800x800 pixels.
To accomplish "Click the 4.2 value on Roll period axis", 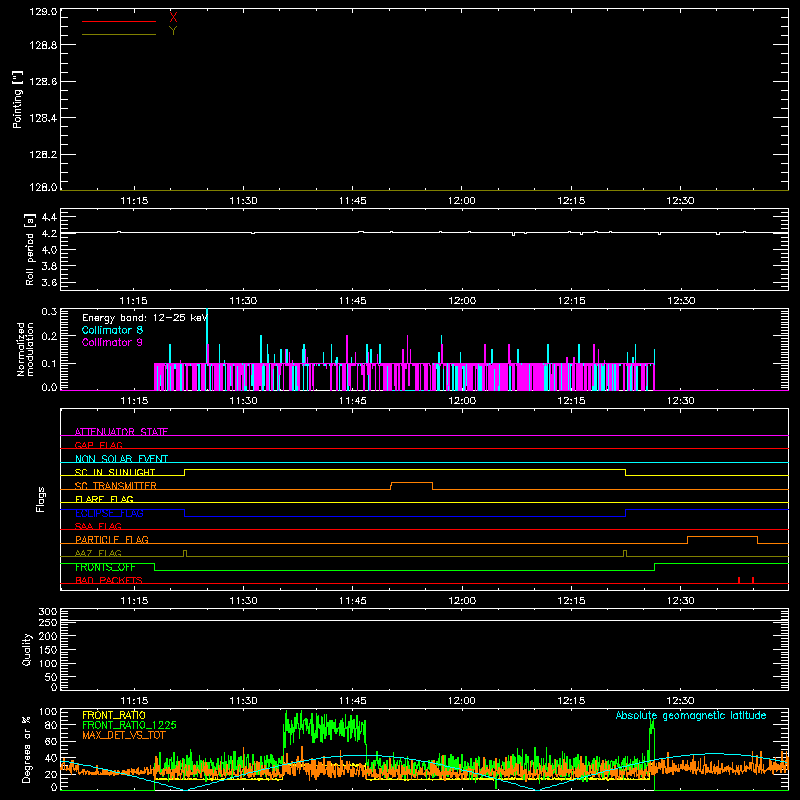I will 49,234.
